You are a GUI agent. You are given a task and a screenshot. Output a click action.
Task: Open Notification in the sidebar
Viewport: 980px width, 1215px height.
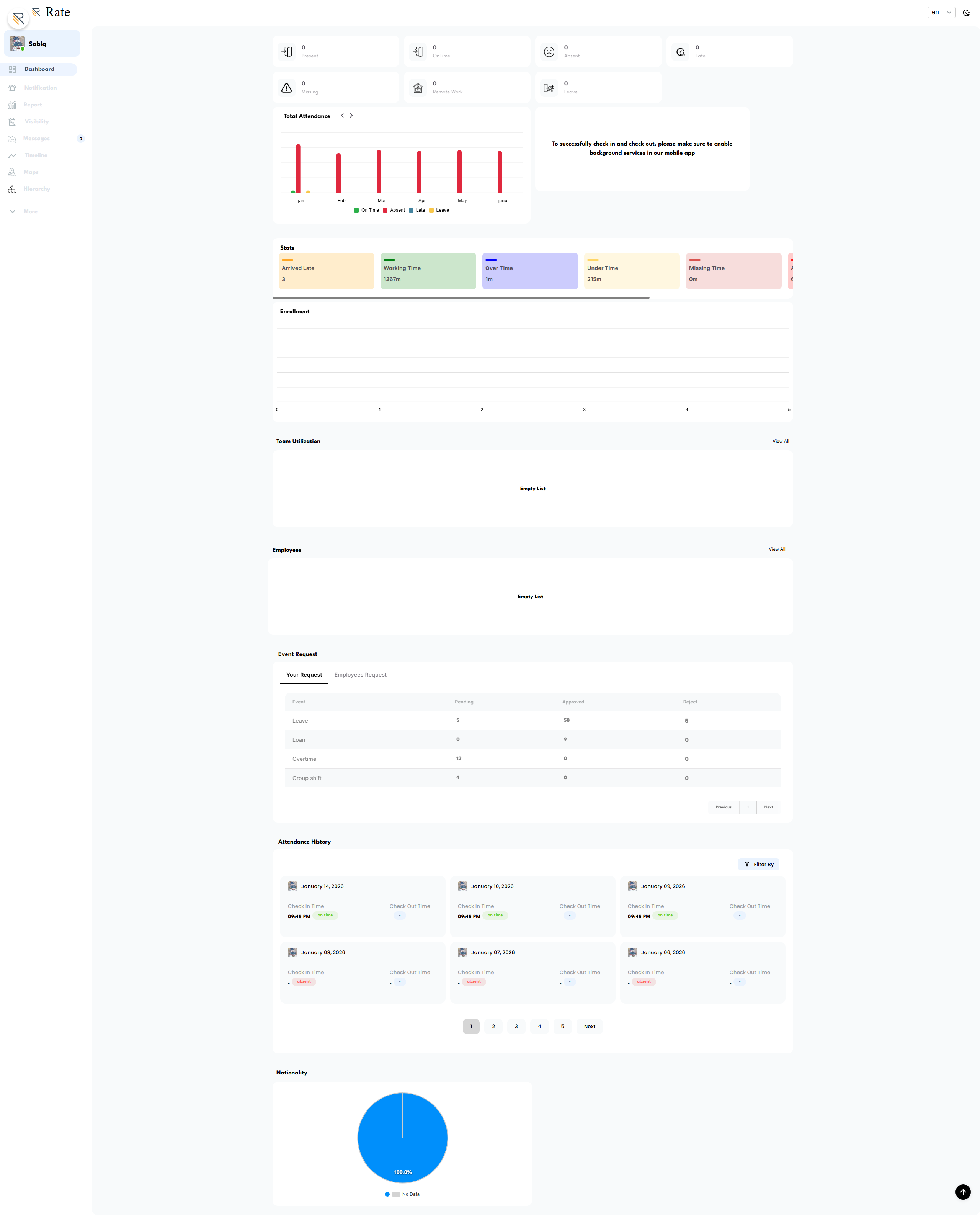coord(40,88)
